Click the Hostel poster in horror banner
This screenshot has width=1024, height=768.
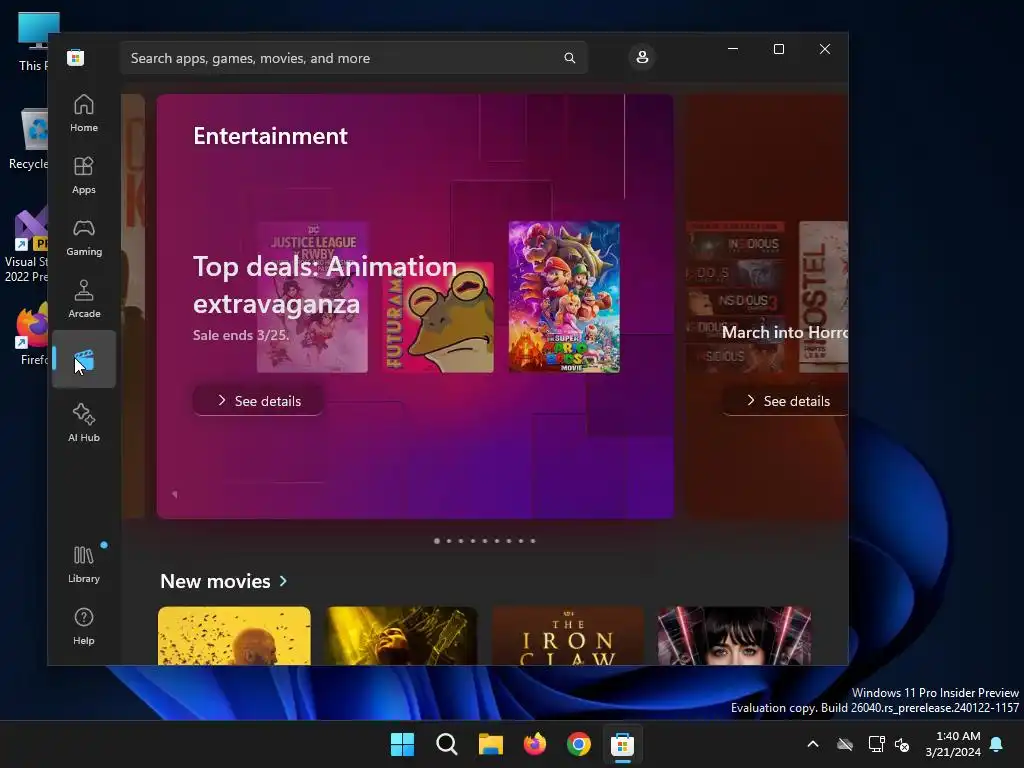click(824, 296)
